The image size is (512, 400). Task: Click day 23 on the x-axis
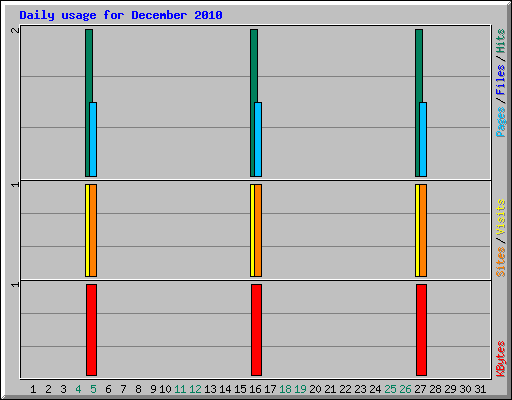coord(360,389)
